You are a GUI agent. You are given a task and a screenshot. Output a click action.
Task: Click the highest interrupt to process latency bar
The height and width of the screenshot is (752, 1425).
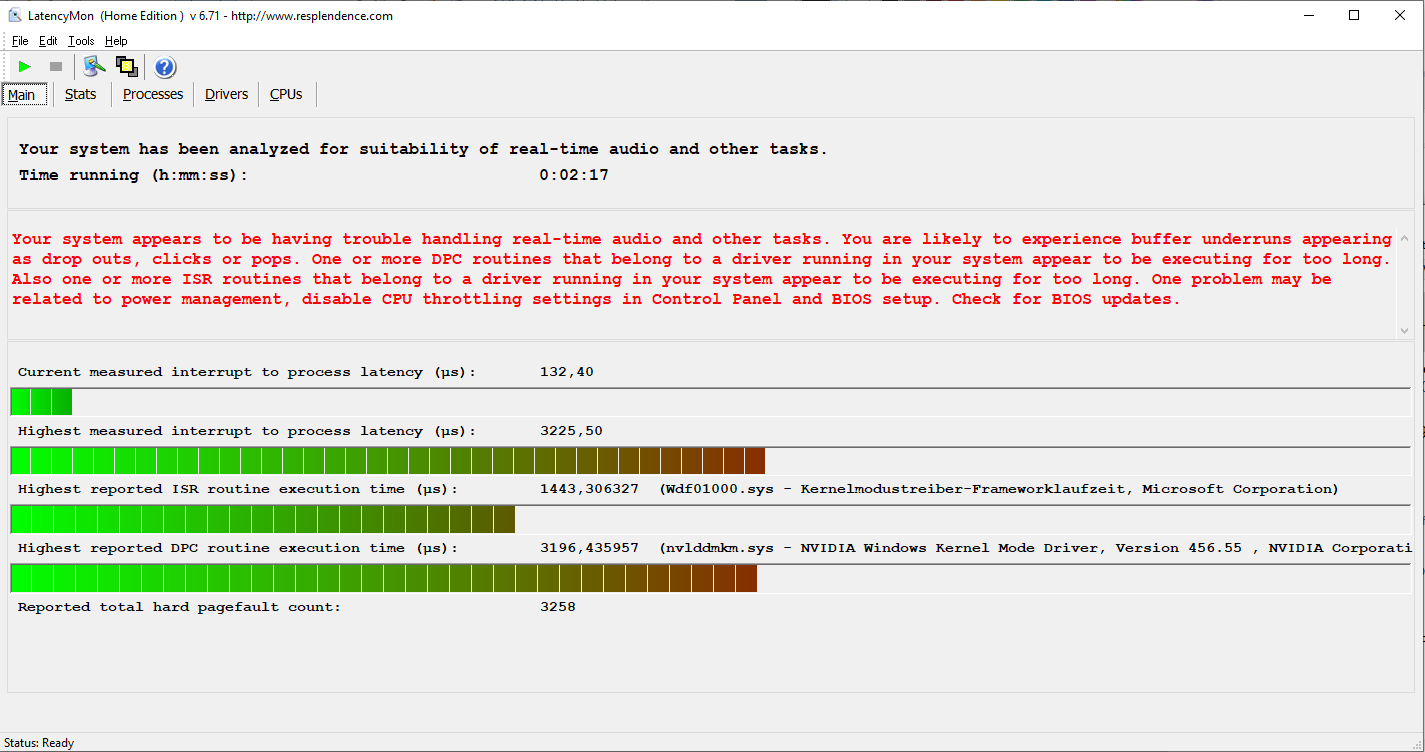(710, 461)
